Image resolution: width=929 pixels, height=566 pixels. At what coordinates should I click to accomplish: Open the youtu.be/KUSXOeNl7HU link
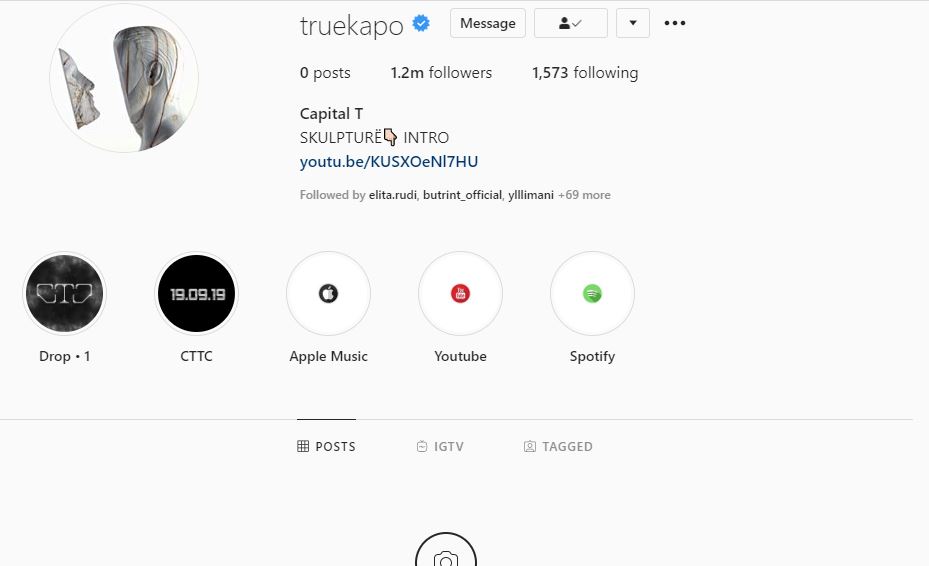pos(389,162)
